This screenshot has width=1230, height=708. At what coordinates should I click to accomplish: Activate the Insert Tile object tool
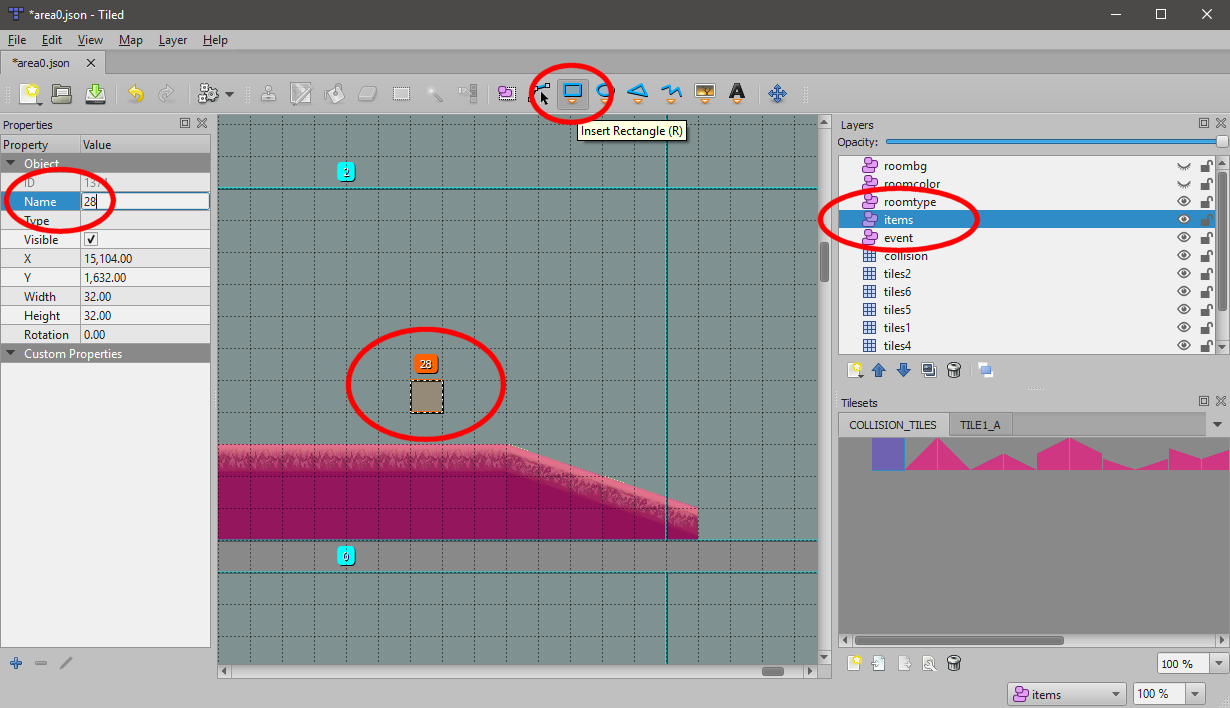click(705, 93)
